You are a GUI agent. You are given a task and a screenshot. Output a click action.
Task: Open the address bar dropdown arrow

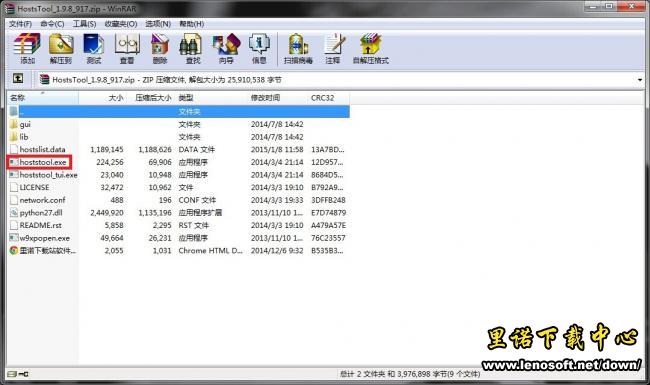(640, 80)
